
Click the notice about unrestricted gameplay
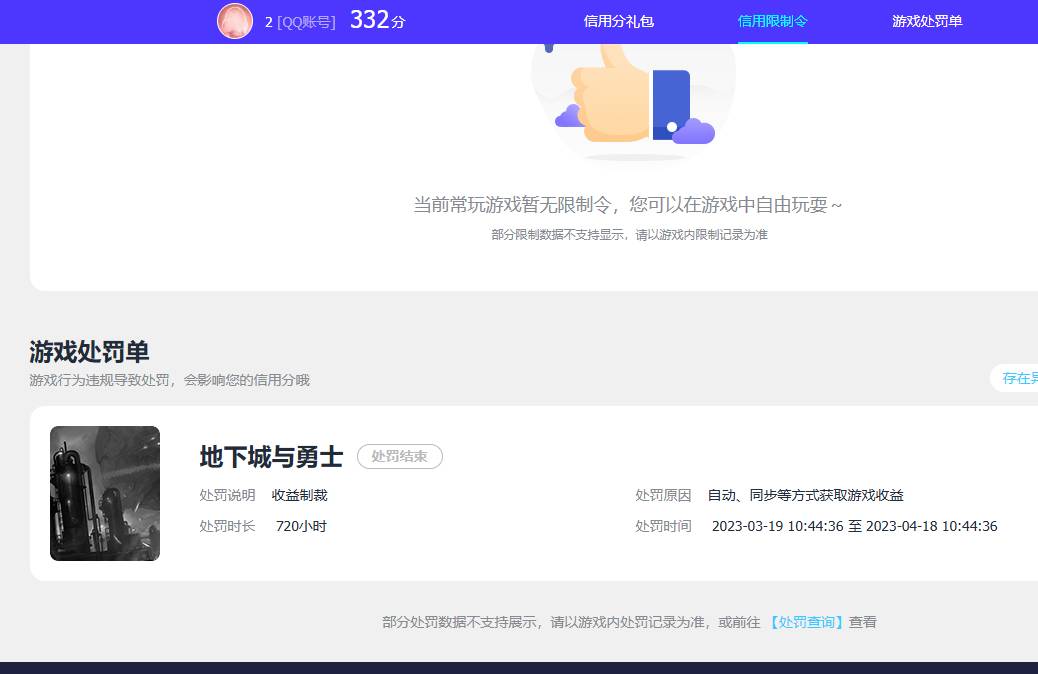pyautogui.click(x=629, y=203)
